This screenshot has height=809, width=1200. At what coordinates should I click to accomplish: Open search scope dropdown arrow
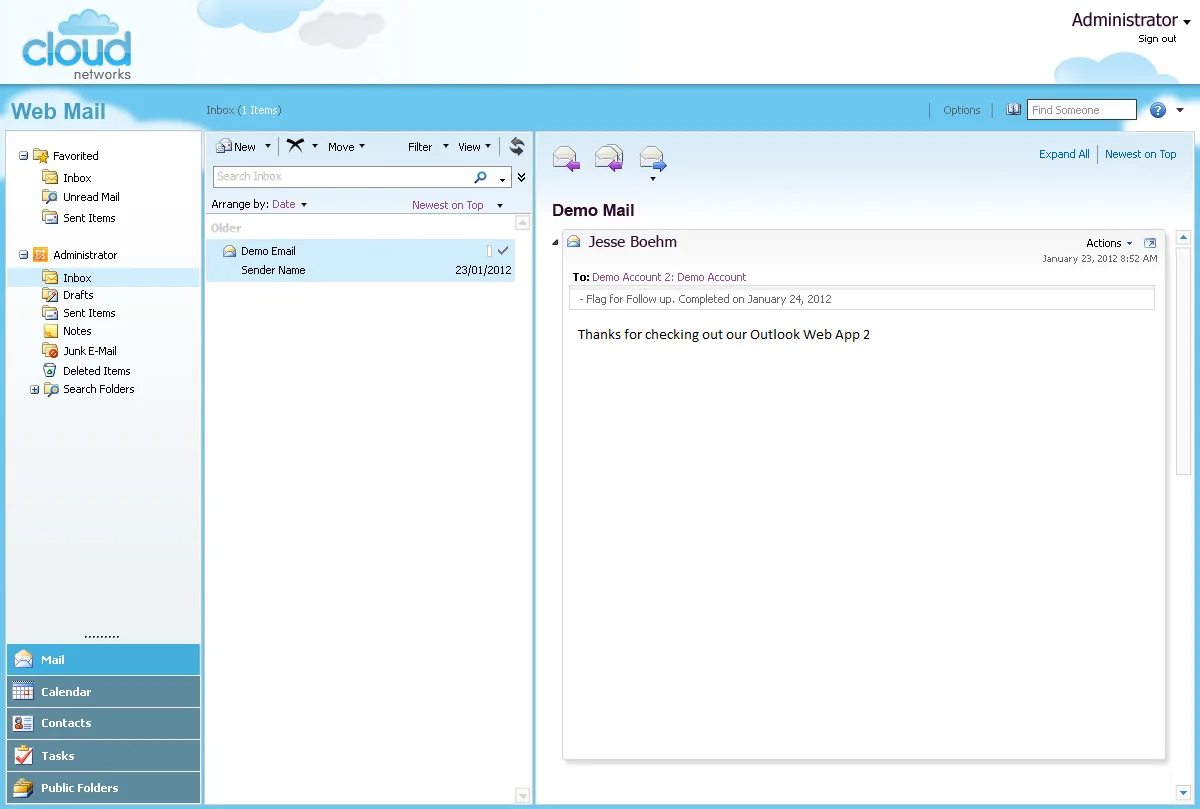coord(503,178)
